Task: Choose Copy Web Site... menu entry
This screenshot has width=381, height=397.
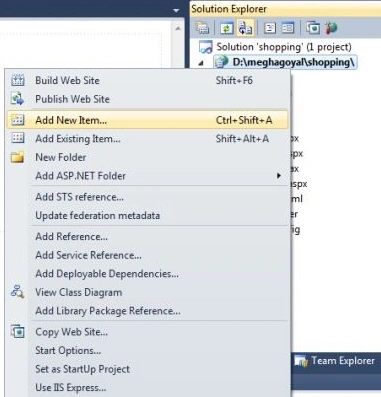Action: click(147, 332)
